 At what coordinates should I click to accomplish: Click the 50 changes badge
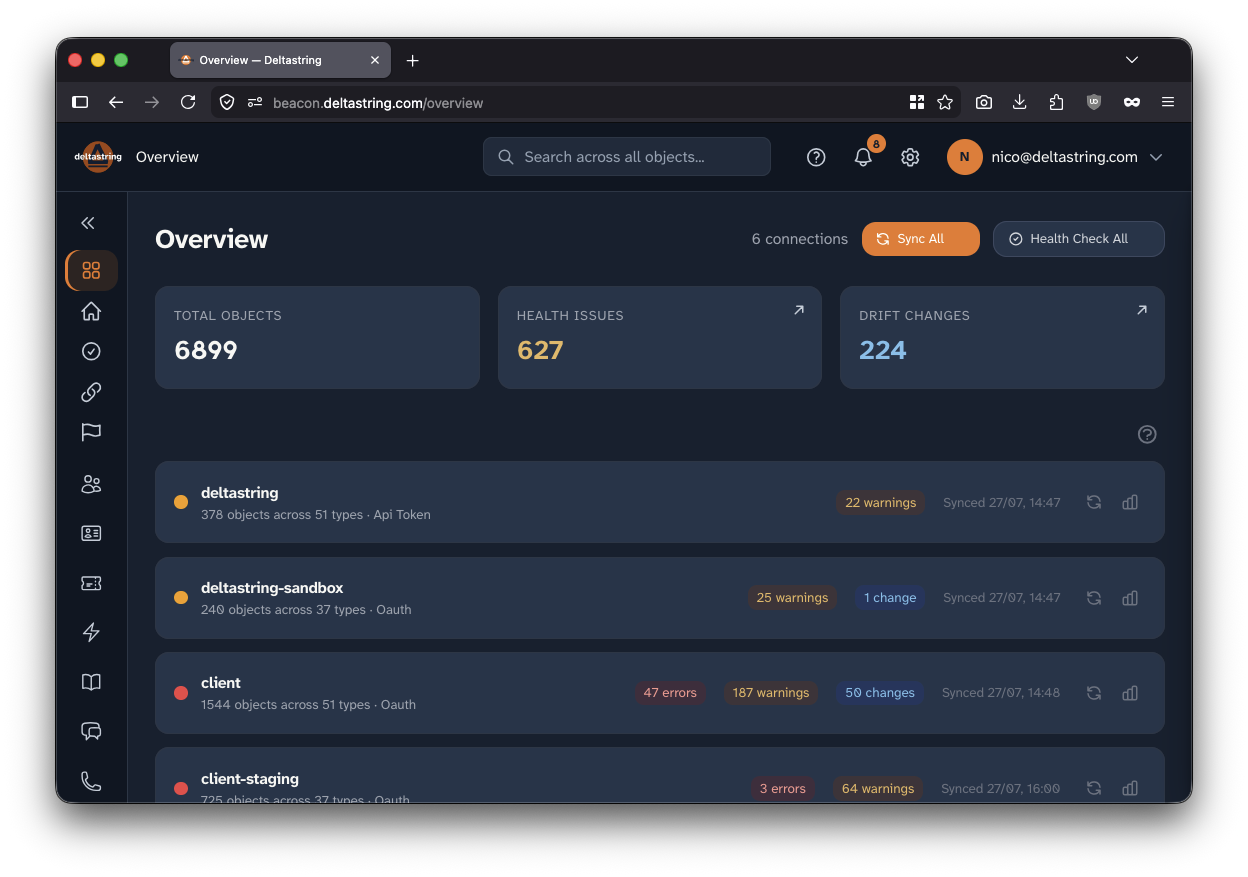point(880,693)
